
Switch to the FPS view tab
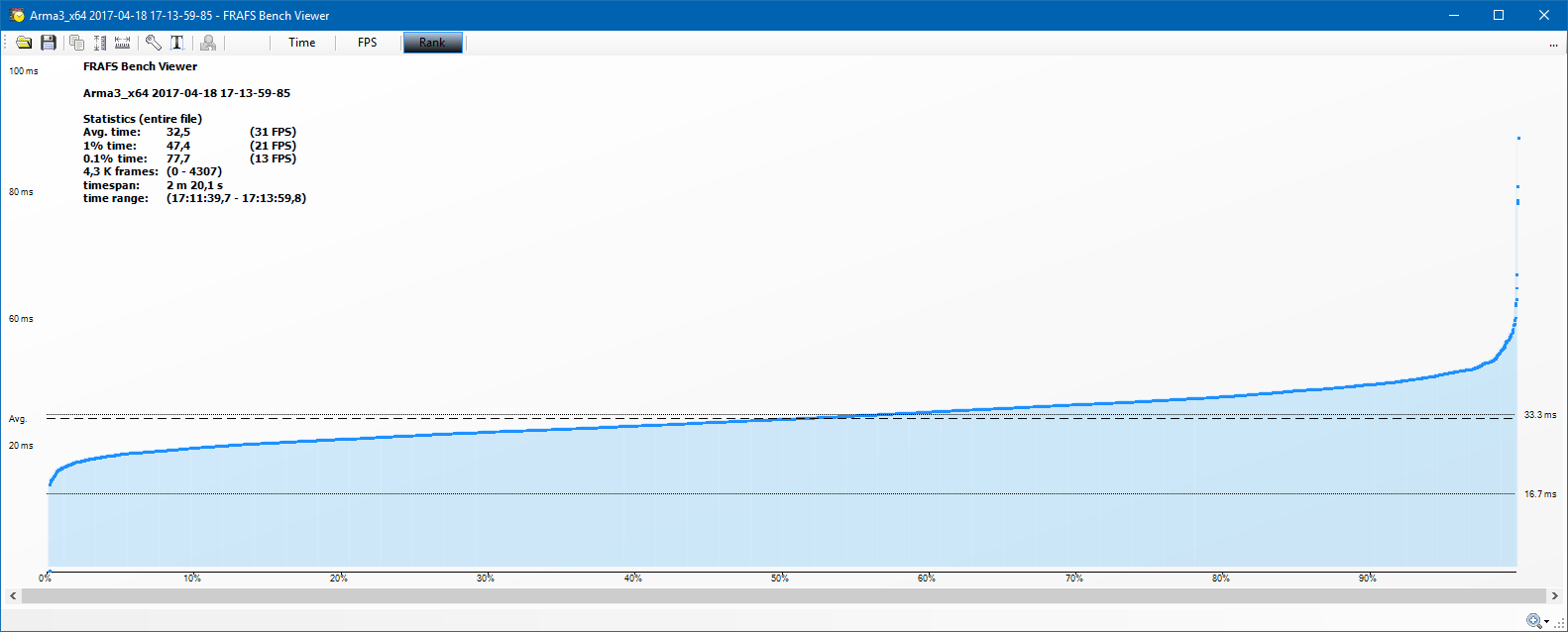368,43
